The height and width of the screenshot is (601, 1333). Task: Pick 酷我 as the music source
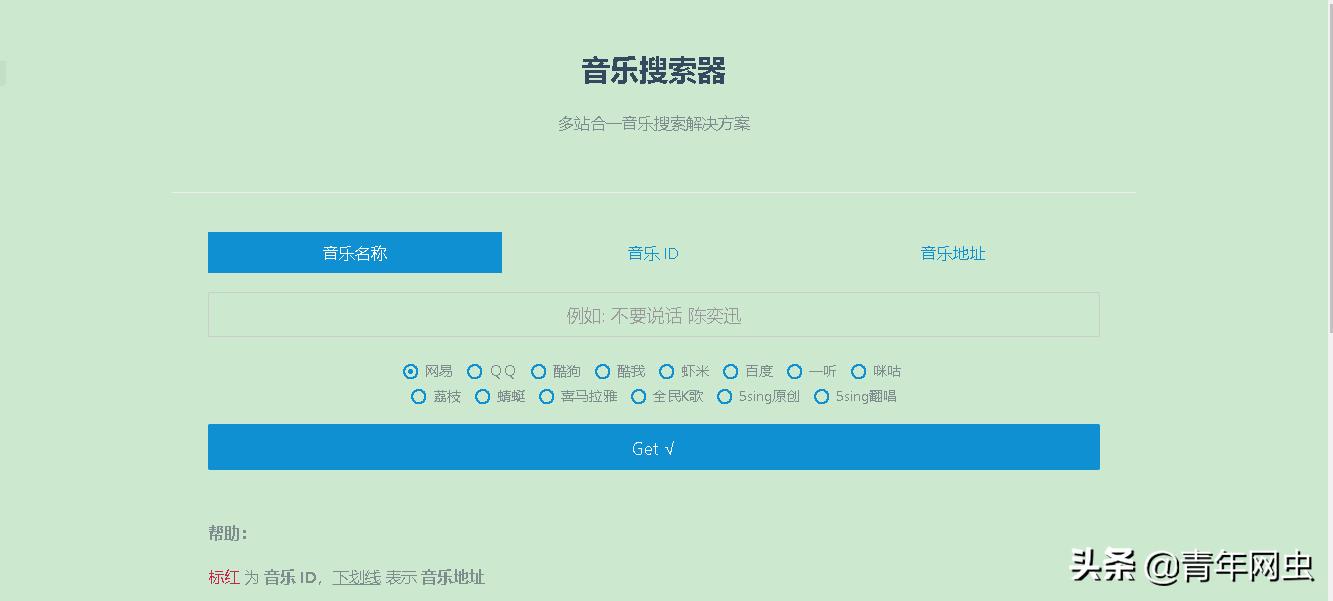(603, 371)
